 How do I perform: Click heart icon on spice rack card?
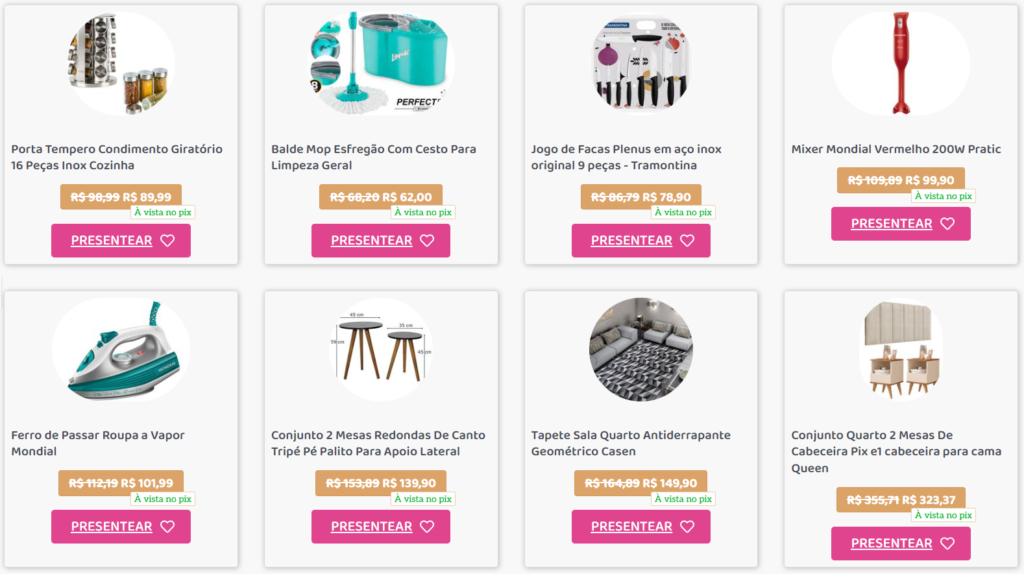click(x=167, y=241)
